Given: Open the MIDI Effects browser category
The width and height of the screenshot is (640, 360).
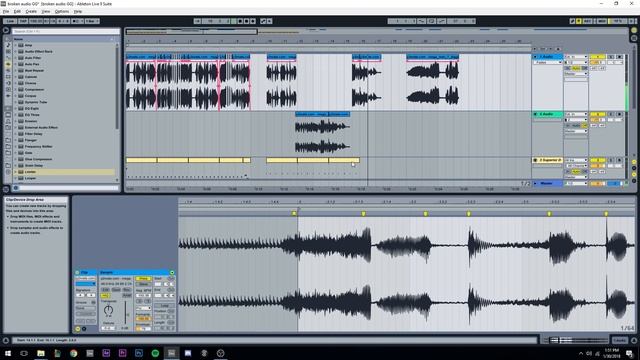Looking at the screenshot, I should (8, 70).
